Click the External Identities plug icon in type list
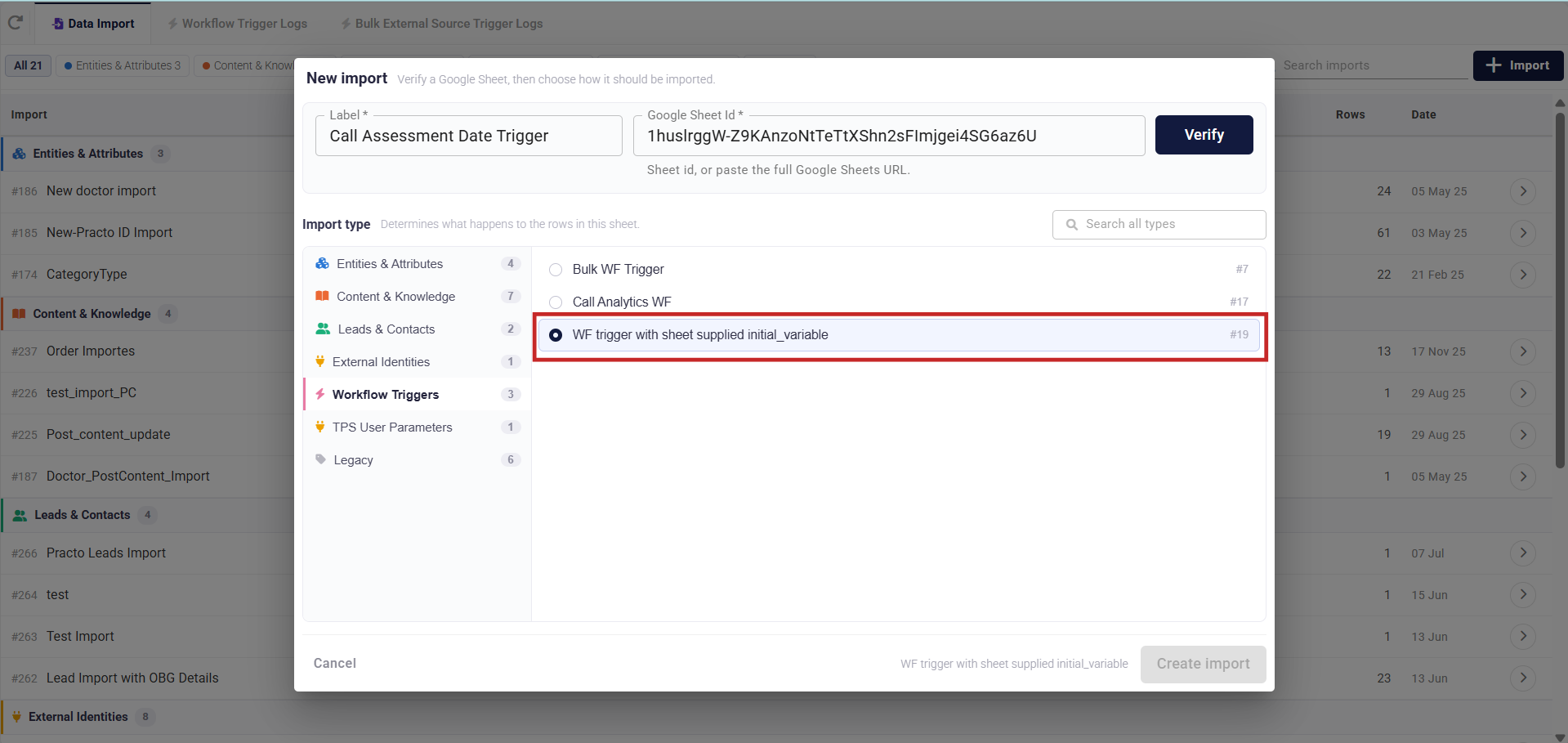 tap(320, 361)
